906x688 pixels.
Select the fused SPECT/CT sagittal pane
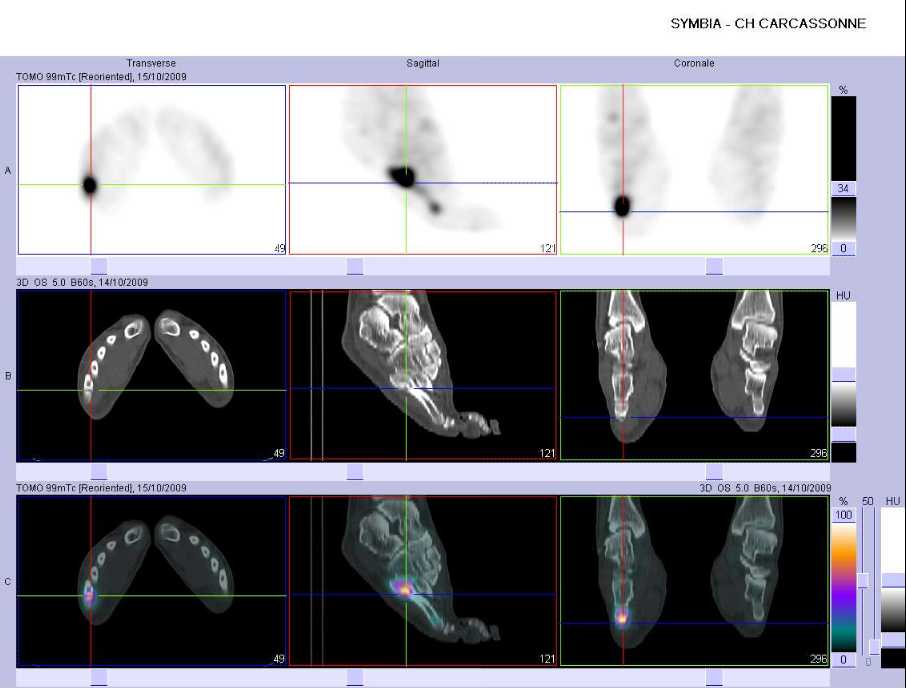click(423, 581)
